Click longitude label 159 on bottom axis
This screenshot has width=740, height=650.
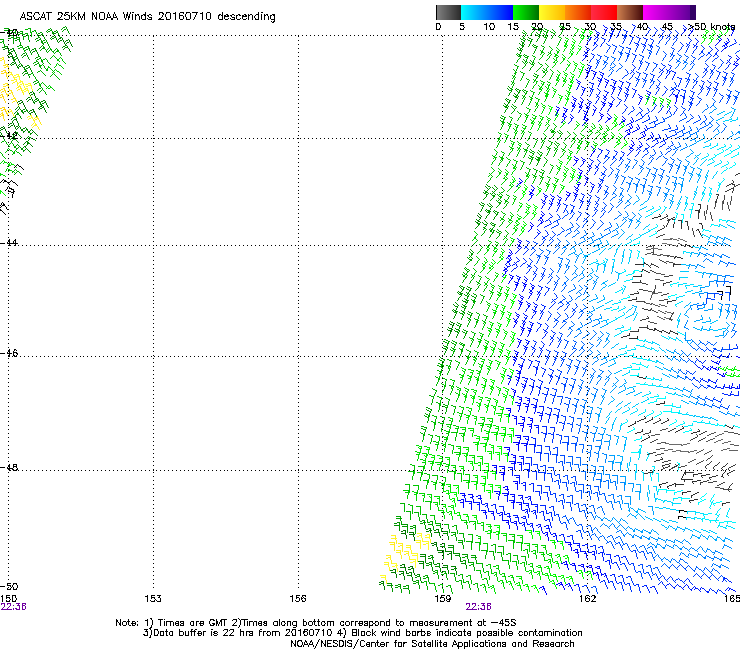click(x=443, y=599)
